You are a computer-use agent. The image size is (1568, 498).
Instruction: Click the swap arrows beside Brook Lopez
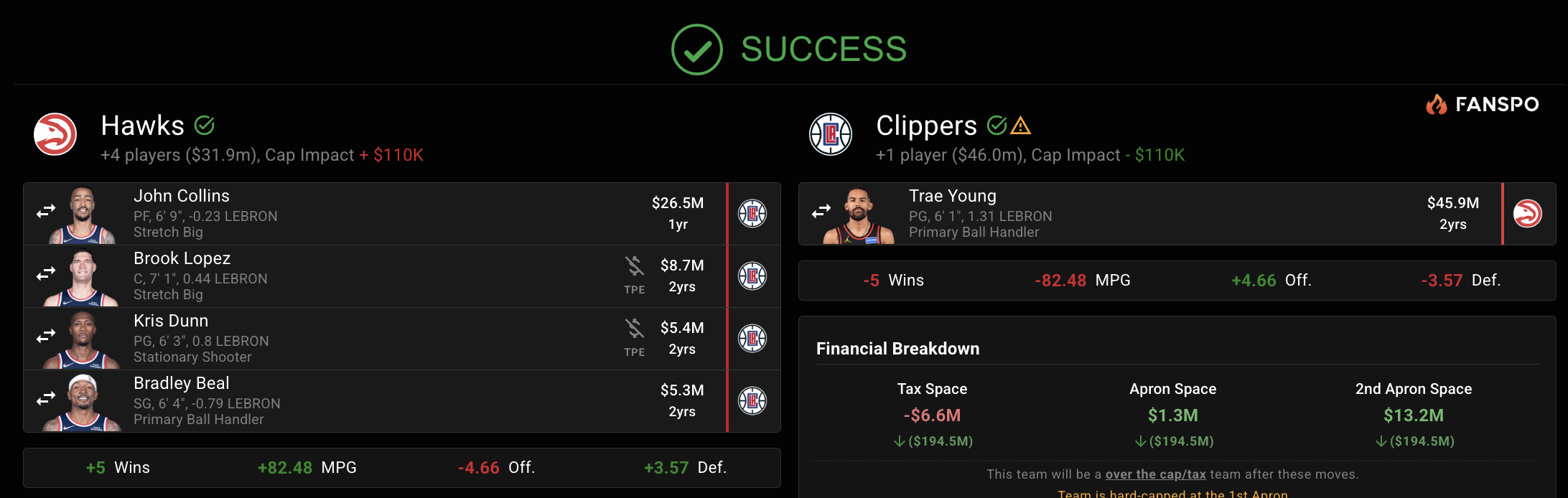[x=46, y=273]
